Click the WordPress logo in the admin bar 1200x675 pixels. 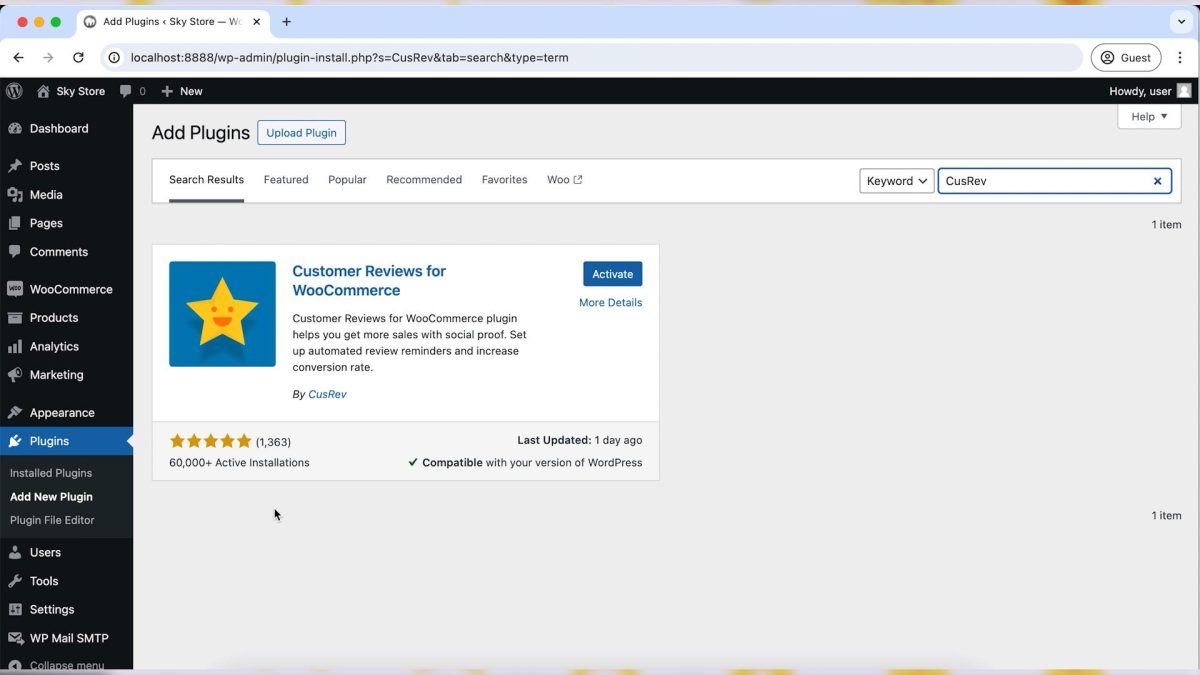[x=14, y=91]
